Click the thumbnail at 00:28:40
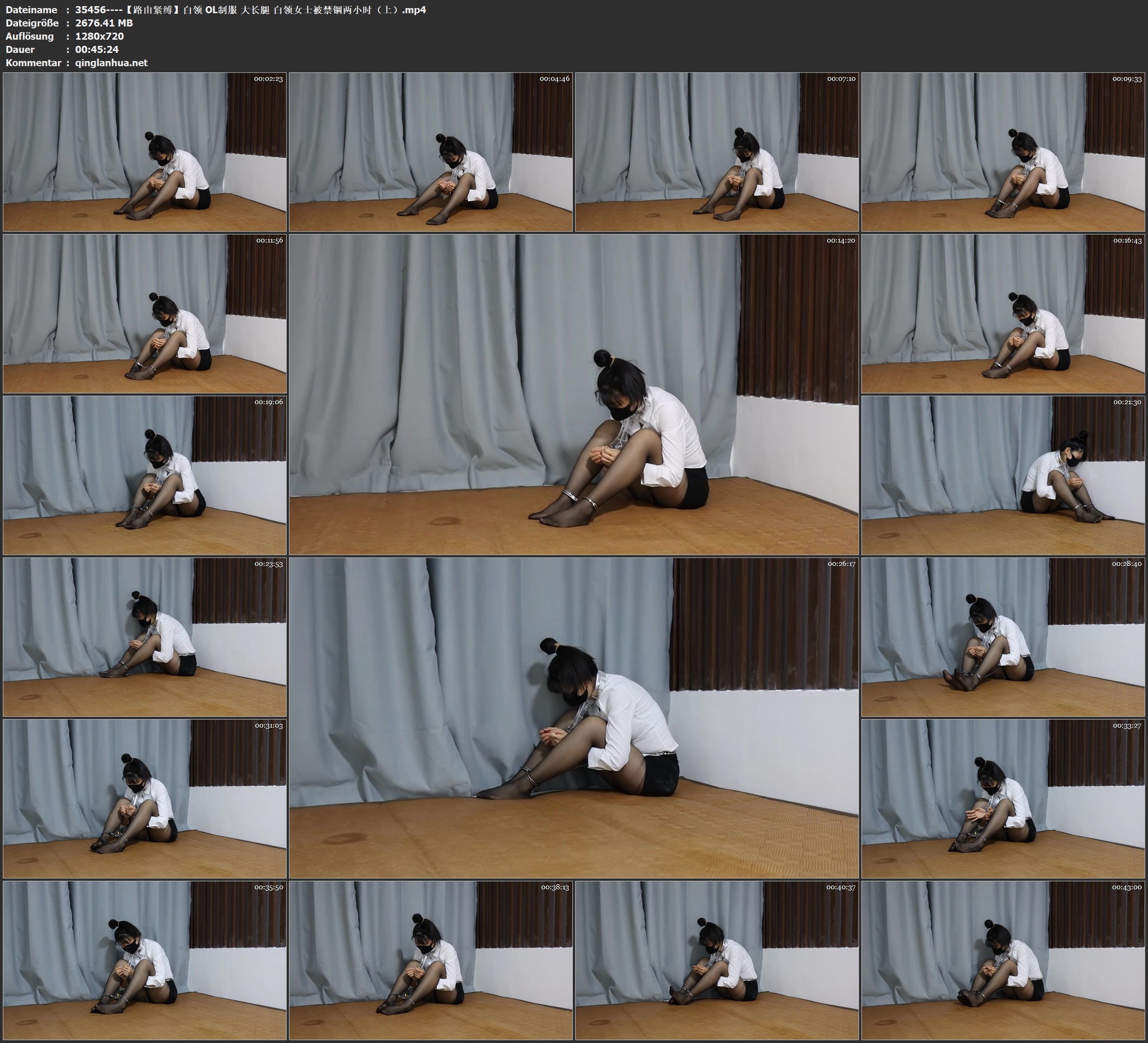The height and width of the screenshot is (1043, 1148). (x=1003, y=637)
